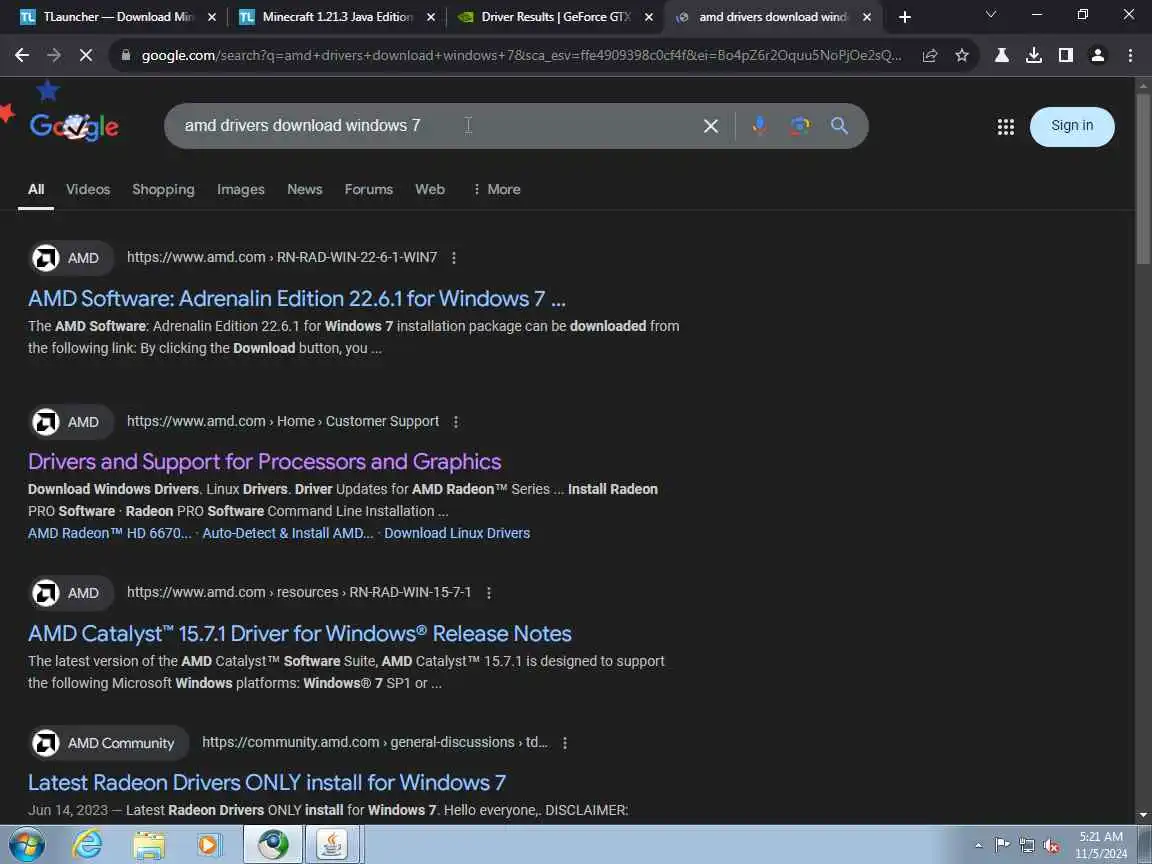The width and height of the screenshot is (1152, 864).
Task: Open tab search chevron
Action: pos(990,15)
